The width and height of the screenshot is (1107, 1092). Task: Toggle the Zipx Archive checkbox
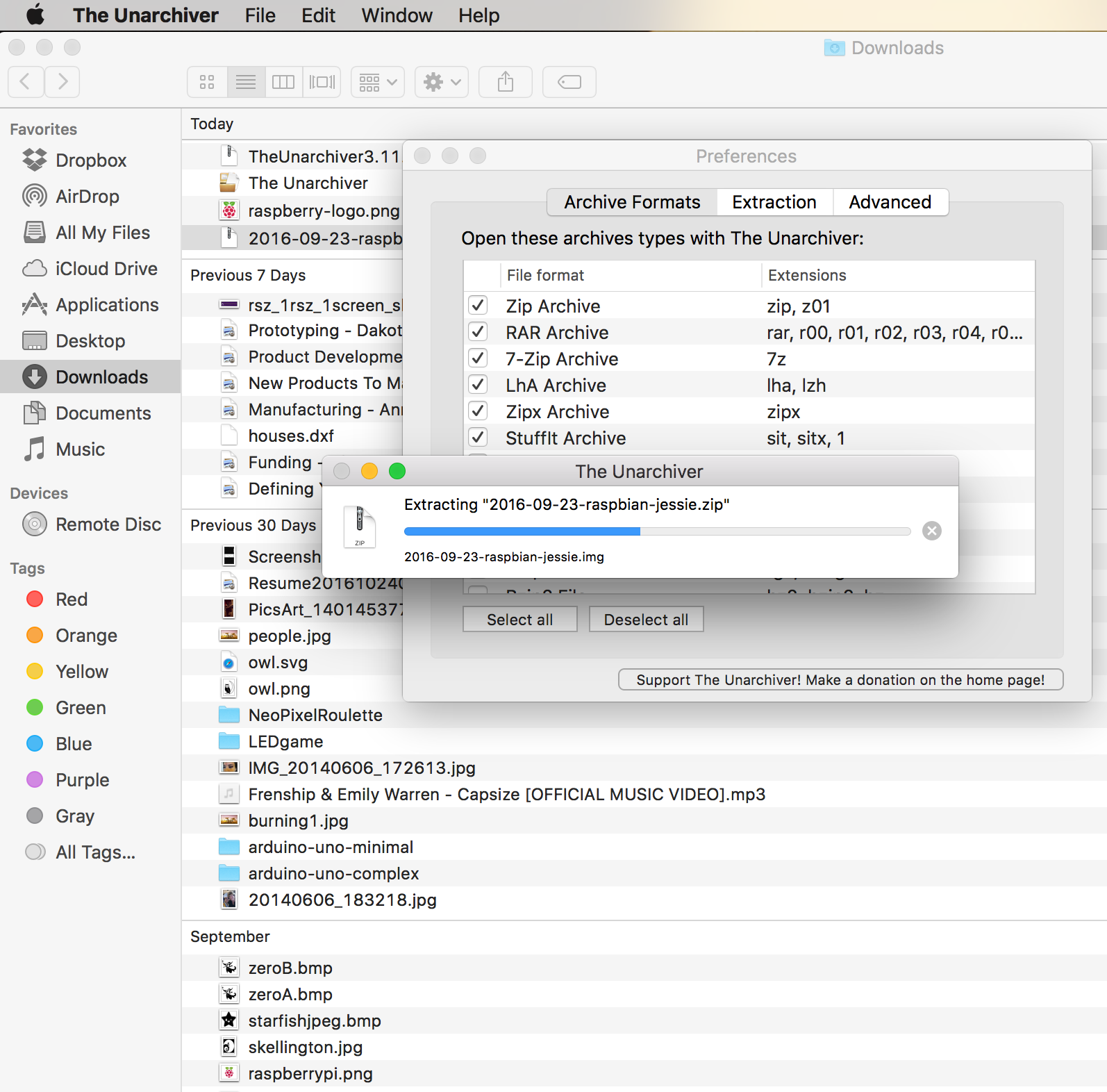(x=478, y=411)
